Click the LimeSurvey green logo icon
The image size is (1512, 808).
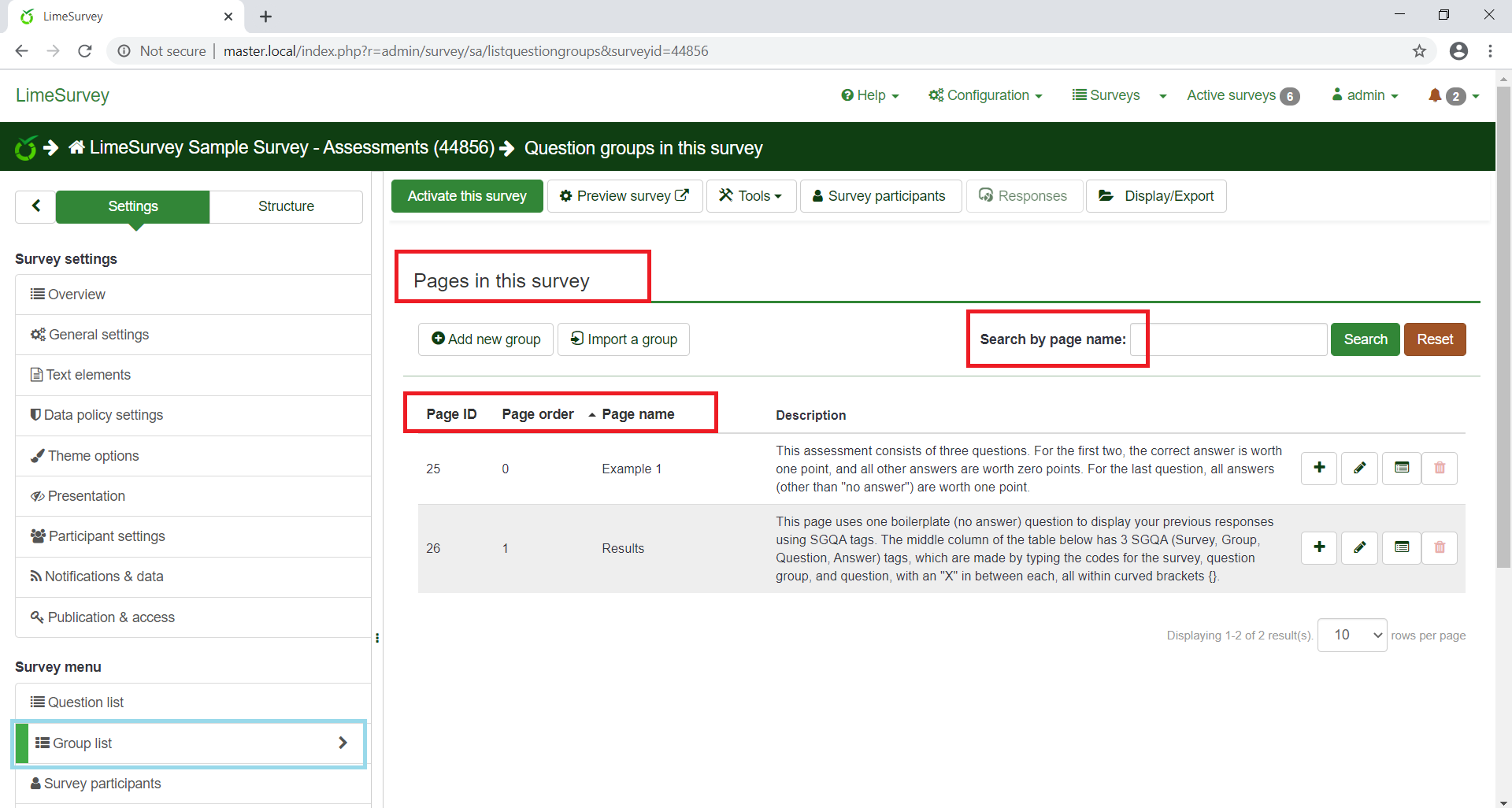[26, 148]
